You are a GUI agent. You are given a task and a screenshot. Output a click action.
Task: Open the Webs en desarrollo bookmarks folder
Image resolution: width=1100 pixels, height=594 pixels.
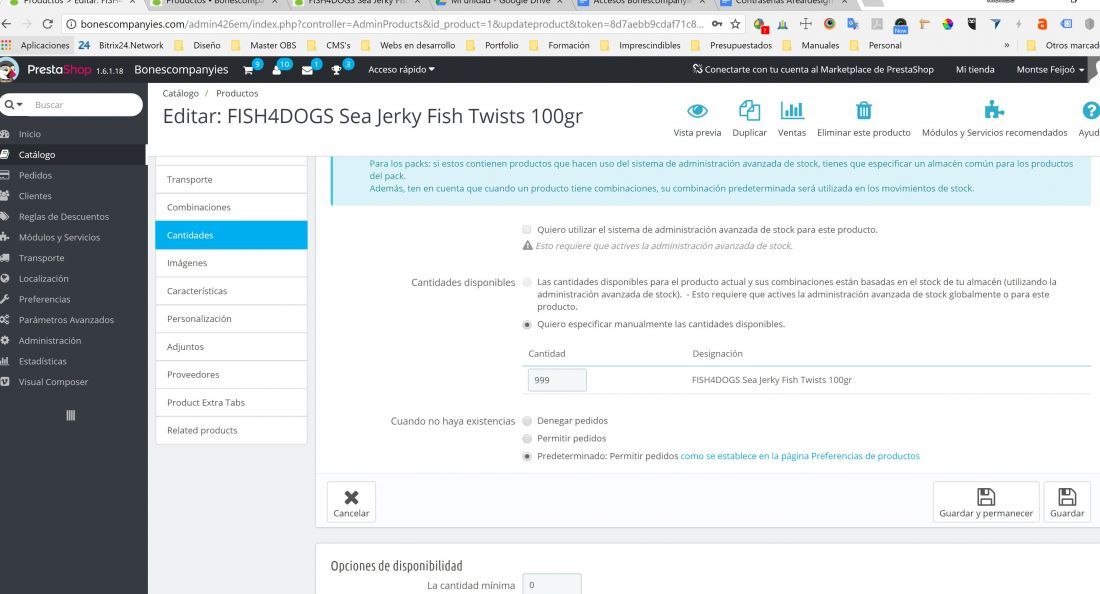pos(408,45)
